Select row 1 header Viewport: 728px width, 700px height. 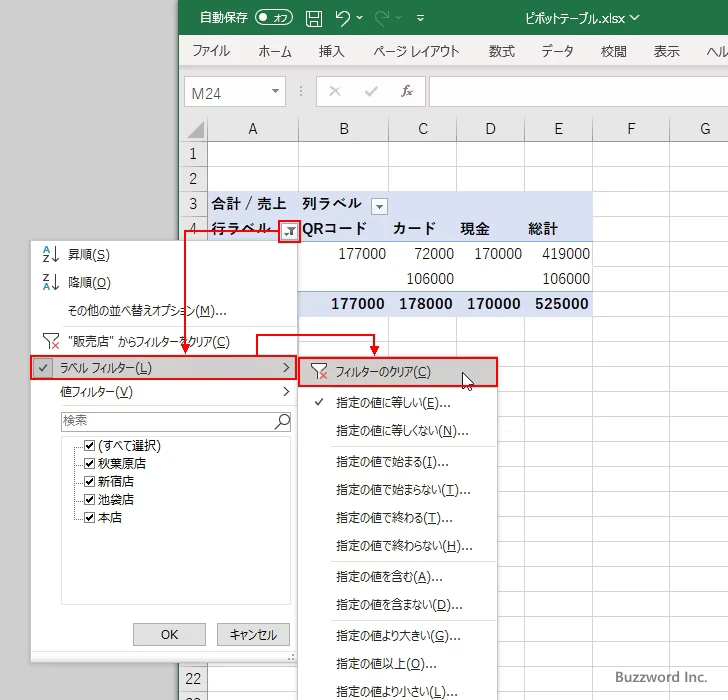click(193, 154)
